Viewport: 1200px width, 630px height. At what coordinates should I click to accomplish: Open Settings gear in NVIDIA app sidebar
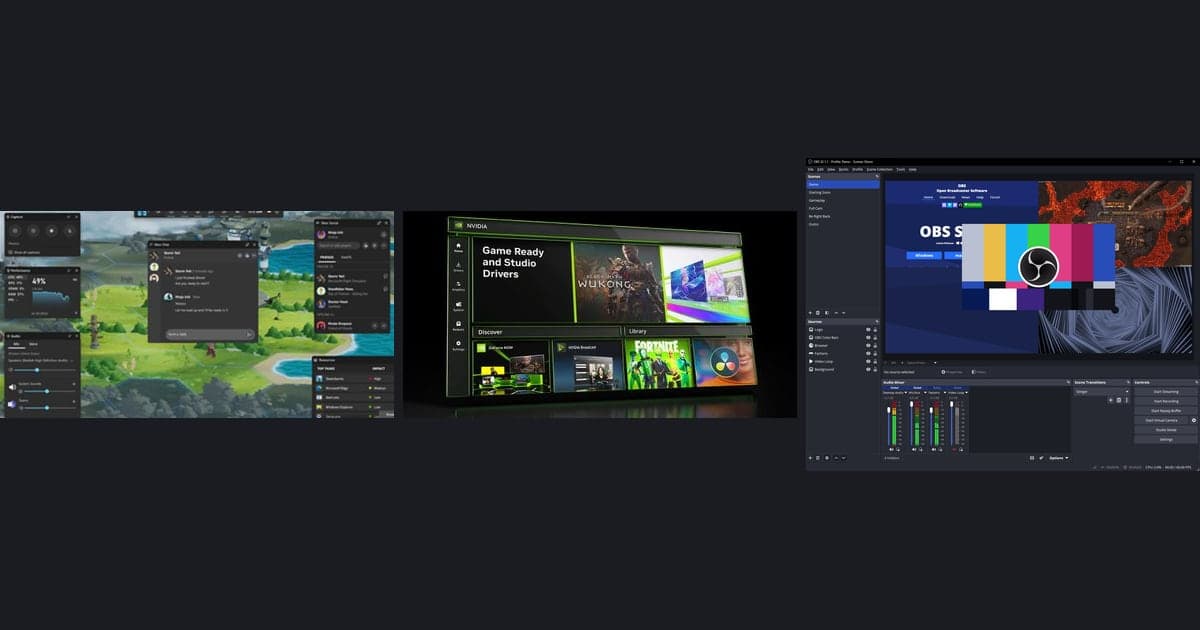pyautogui.click(x=458, y=345)
